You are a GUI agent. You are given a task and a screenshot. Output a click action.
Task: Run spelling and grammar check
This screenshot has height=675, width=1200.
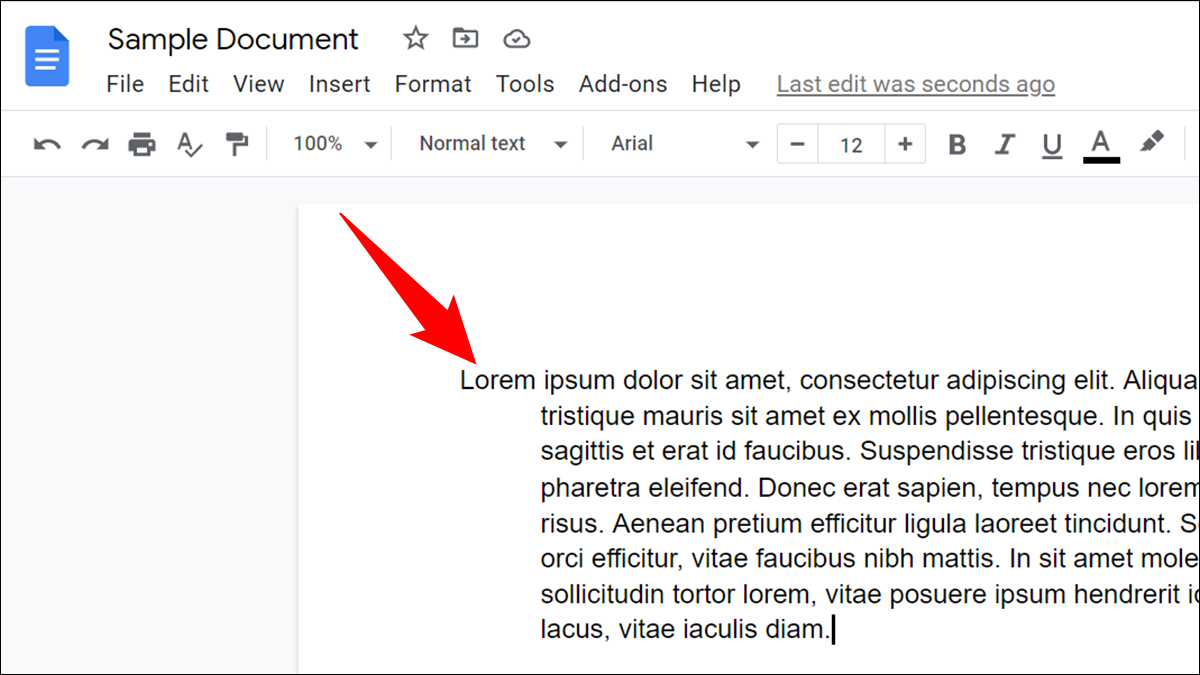coord(189,144)
